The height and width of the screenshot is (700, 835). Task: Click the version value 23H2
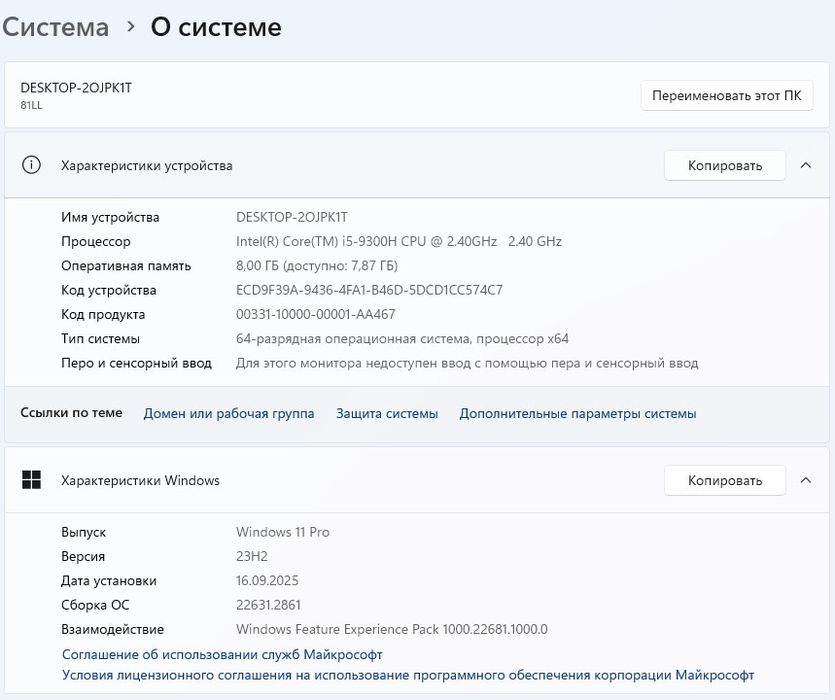[252, 557]
